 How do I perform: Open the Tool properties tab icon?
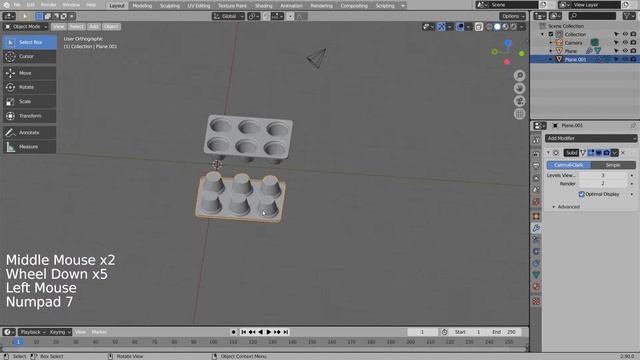pyautogui.click(x=536, y=140)
